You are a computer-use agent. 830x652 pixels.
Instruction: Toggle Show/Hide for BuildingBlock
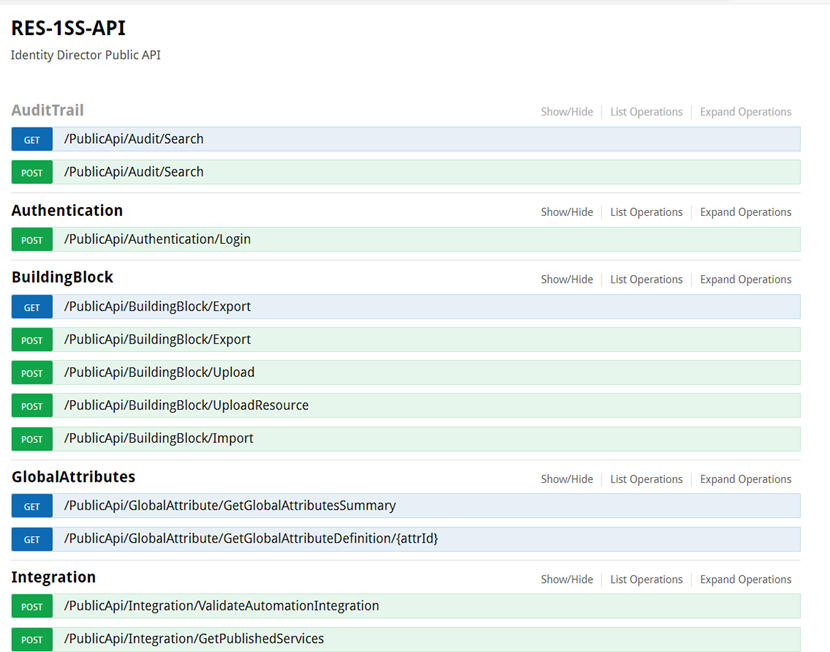[566, 279]
